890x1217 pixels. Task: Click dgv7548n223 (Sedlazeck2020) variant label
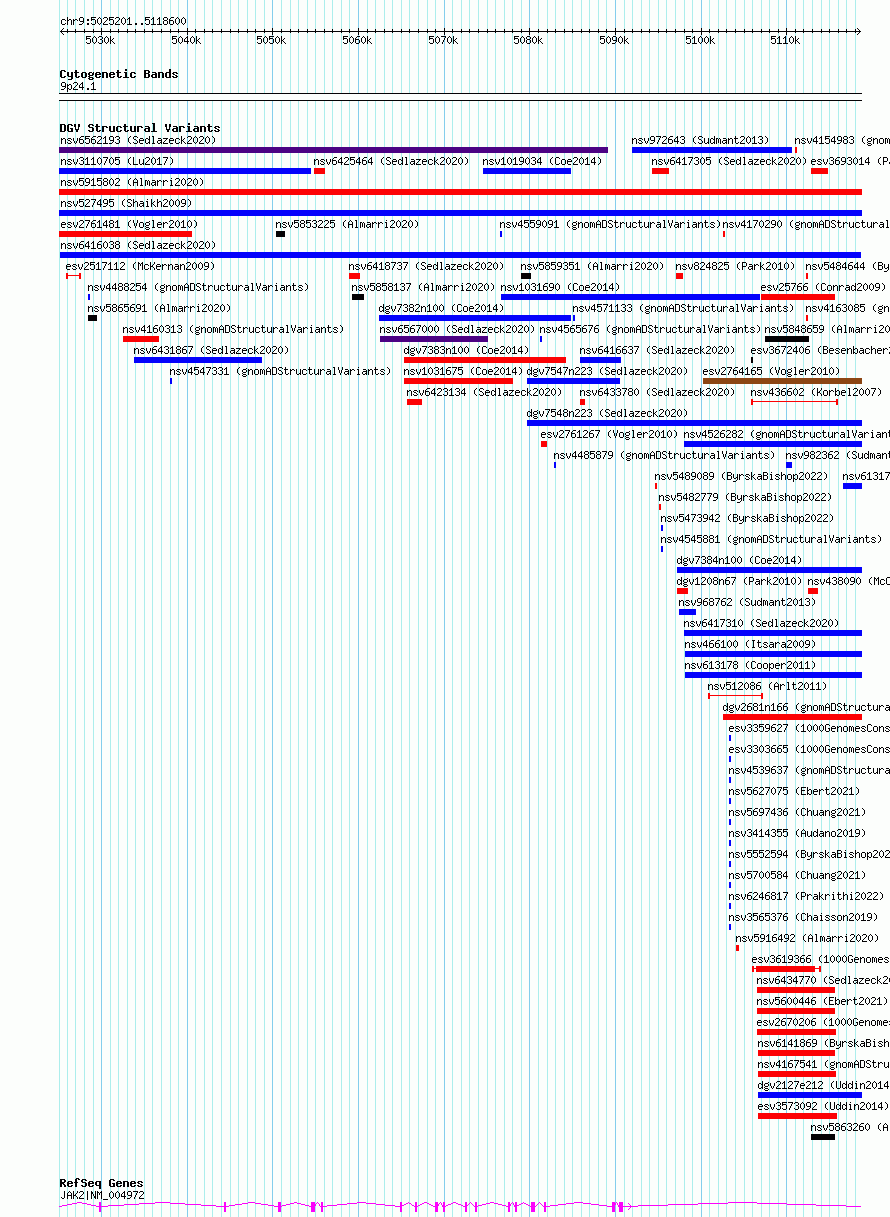coord(607,413)
